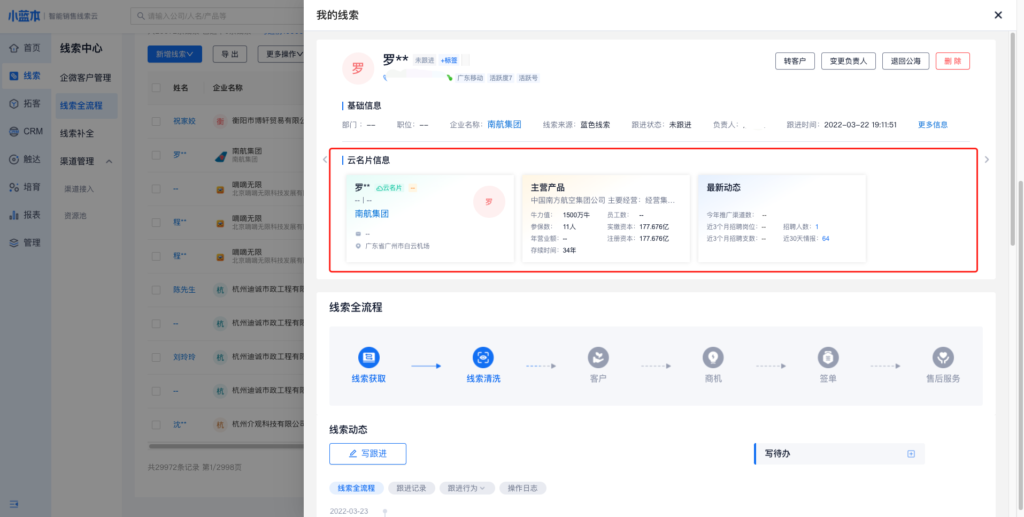Close the 我的线索 panel with X

pos(997,15)
